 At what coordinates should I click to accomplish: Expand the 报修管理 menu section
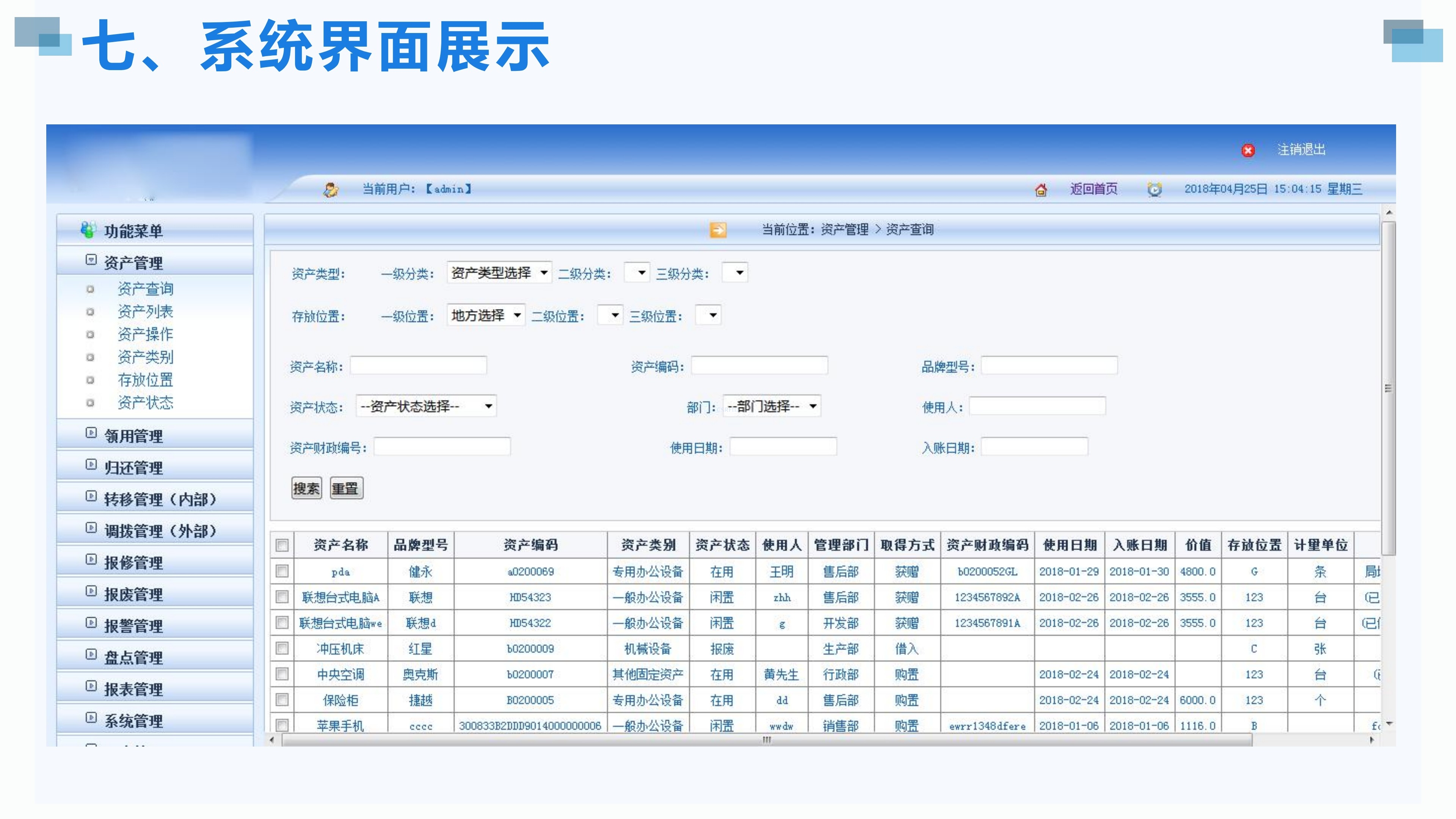point(133,562)
